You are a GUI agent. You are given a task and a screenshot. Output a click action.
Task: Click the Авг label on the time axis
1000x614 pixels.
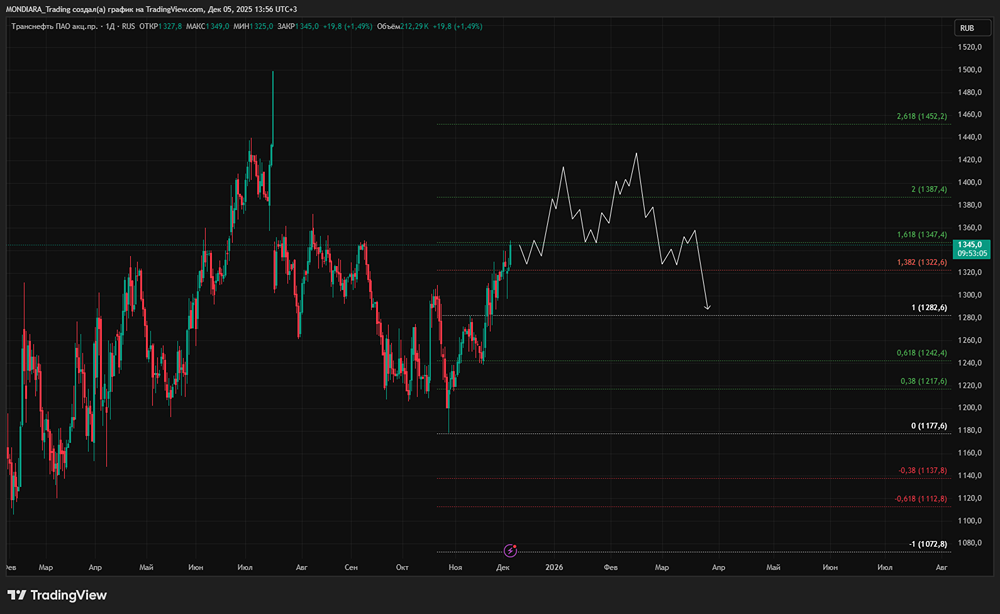point(301,567)
